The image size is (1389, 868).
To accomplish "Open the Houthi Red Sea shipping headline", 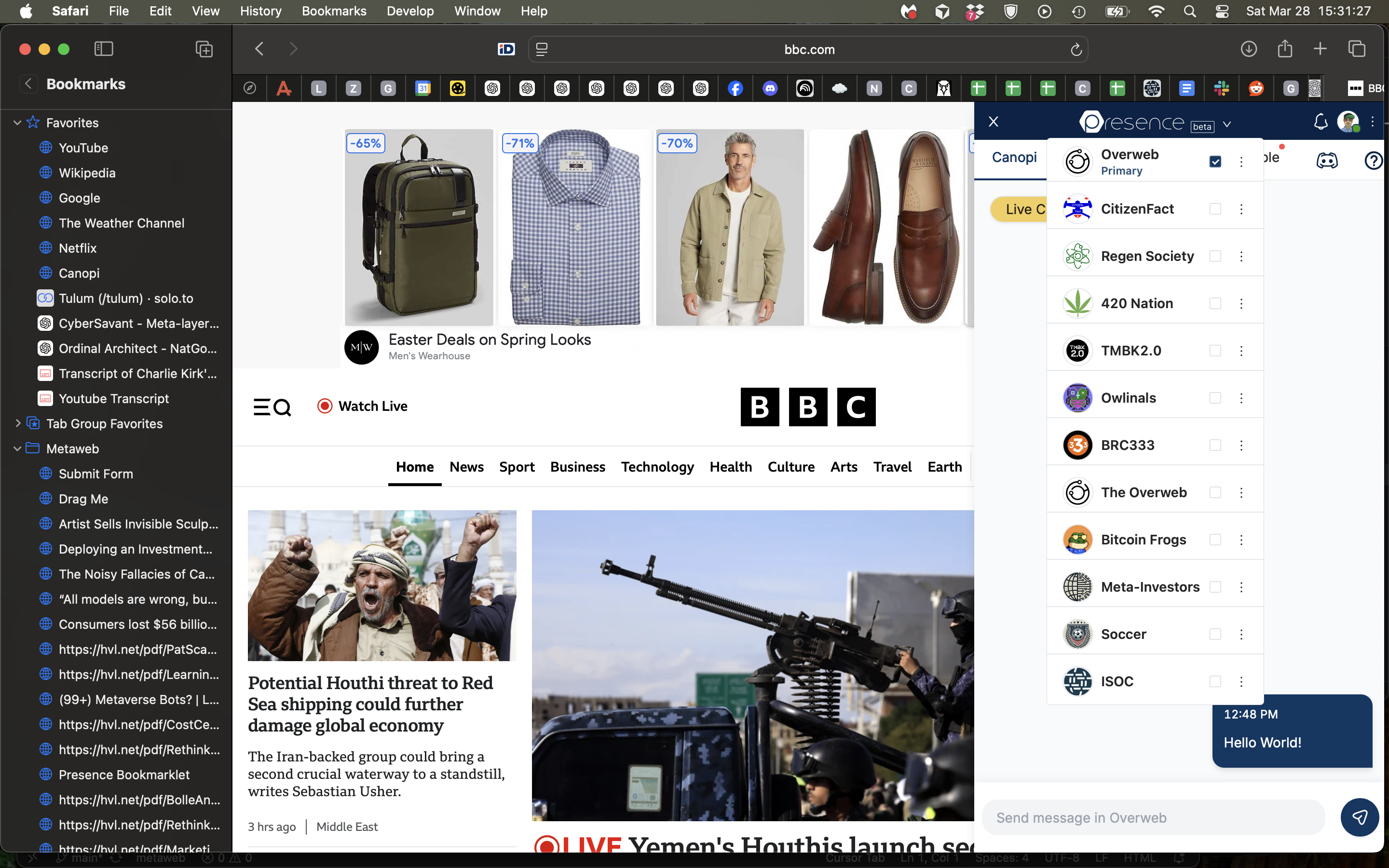I will (370, 704).
